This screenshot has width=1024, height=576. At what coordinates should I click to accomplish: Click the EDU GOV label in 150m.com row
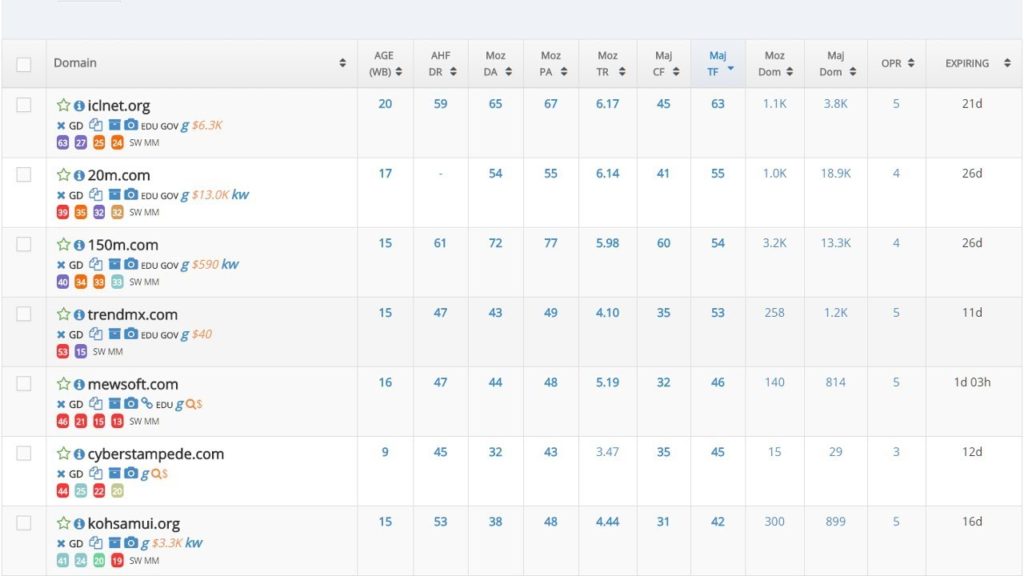(160, 265)
